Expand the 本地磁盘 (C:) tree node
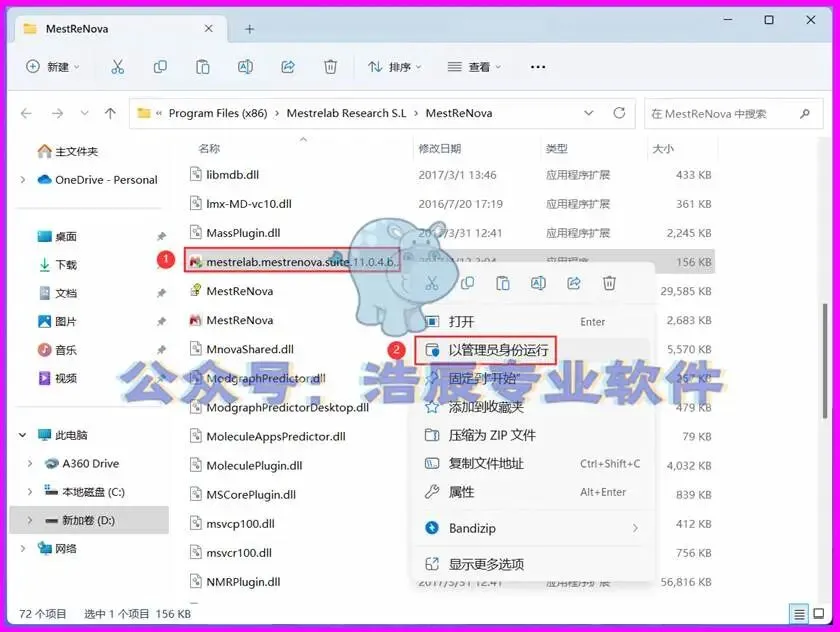 pyautogui.click(x=30, y=492)
